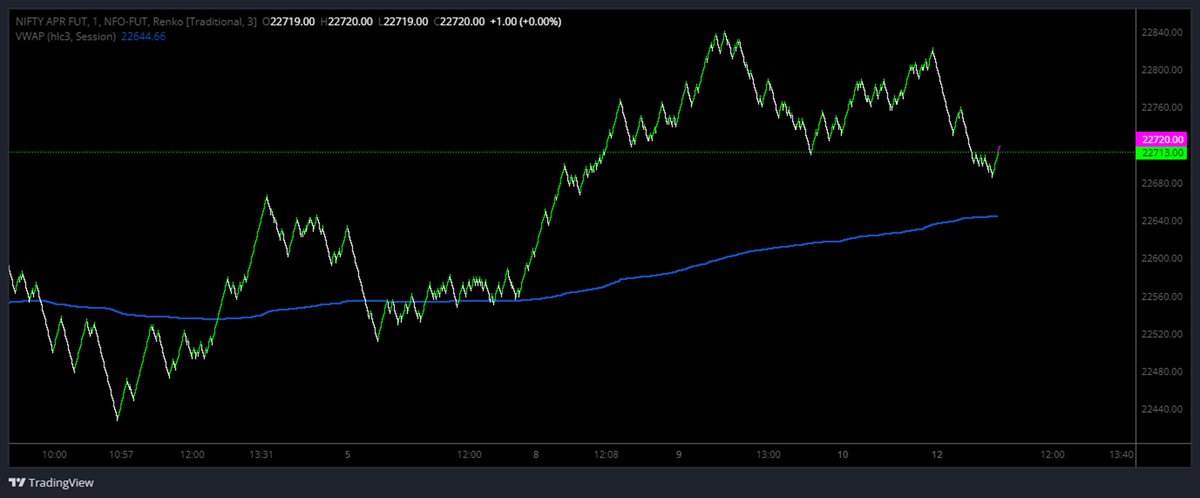
Task: Click the 13:00 time axis label
Action: (x=767, y=454)
